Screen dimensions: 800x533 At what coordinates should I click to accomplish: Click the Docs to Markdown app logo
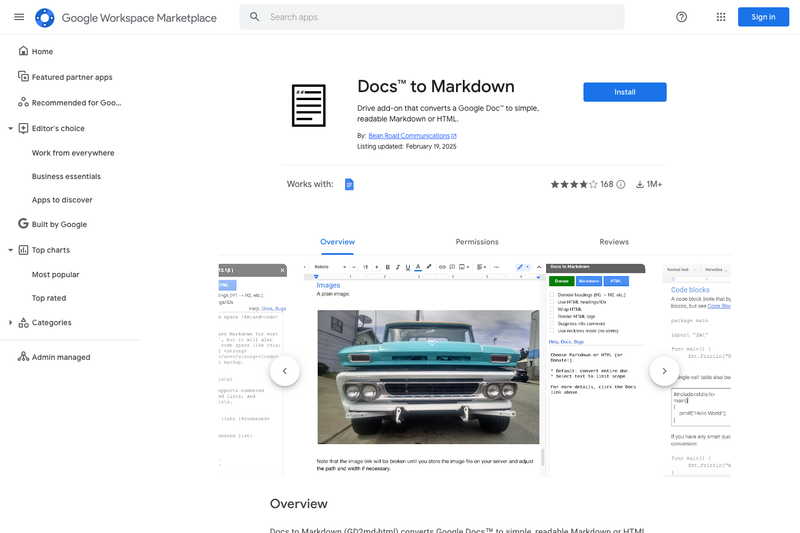(309, 106)
